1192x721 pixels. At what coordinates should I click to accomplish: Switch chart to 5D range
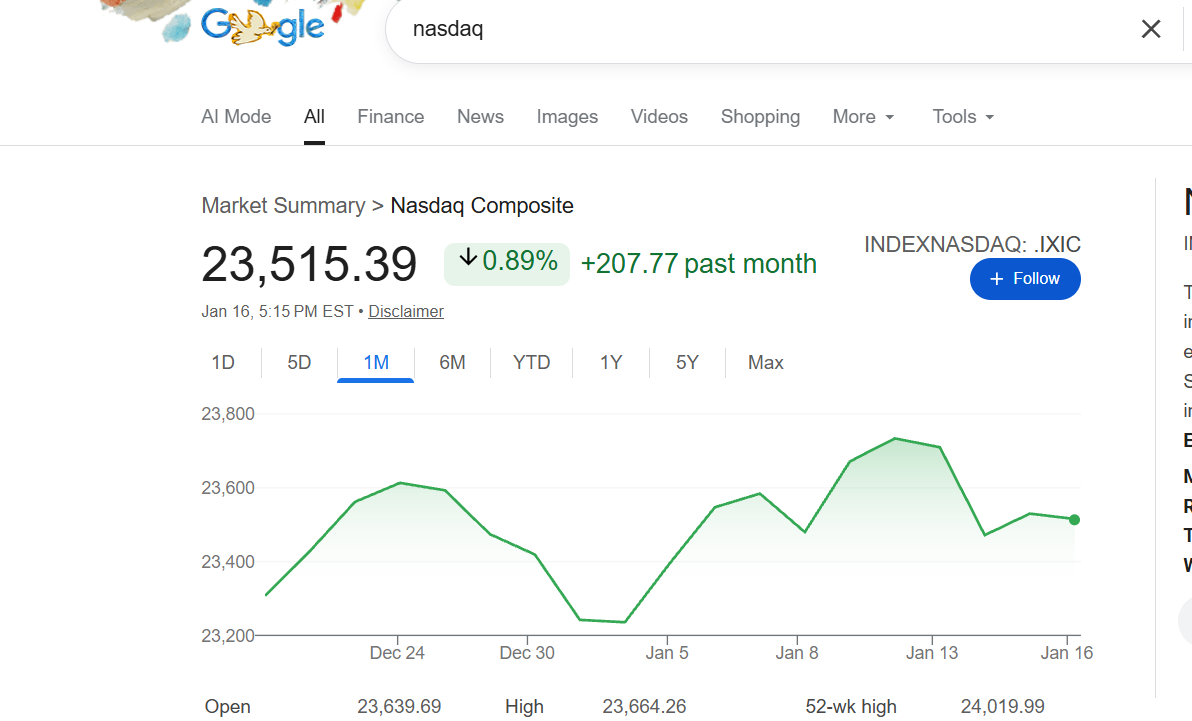point(299,362)
